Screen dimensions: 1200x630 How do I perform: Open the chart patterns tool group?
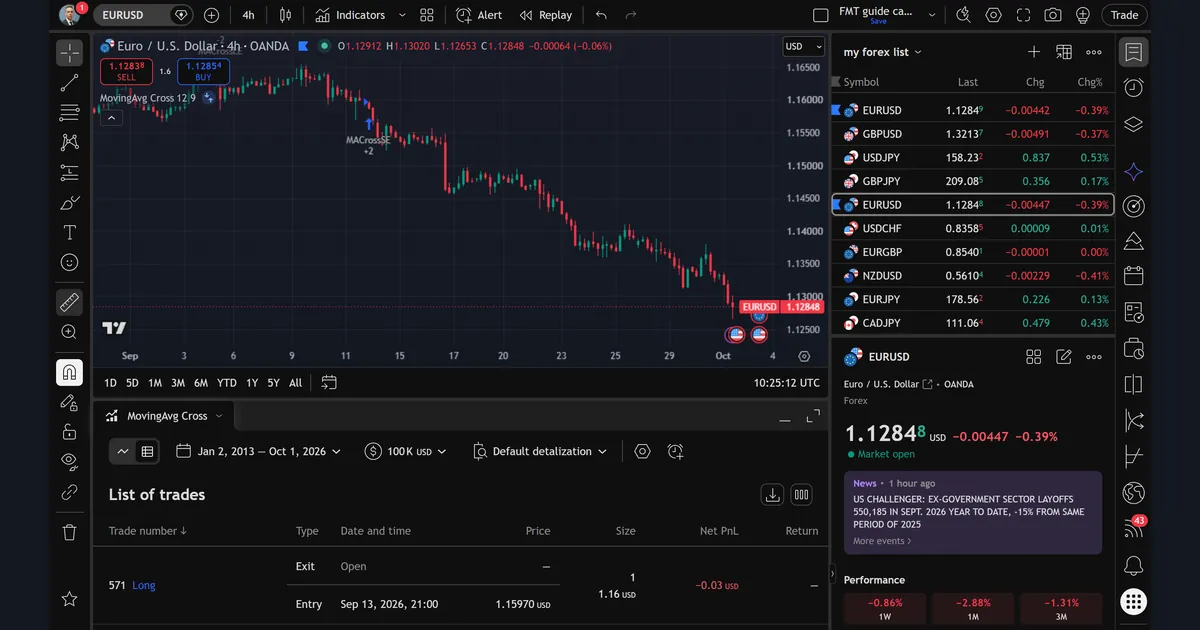click(69, 142)
